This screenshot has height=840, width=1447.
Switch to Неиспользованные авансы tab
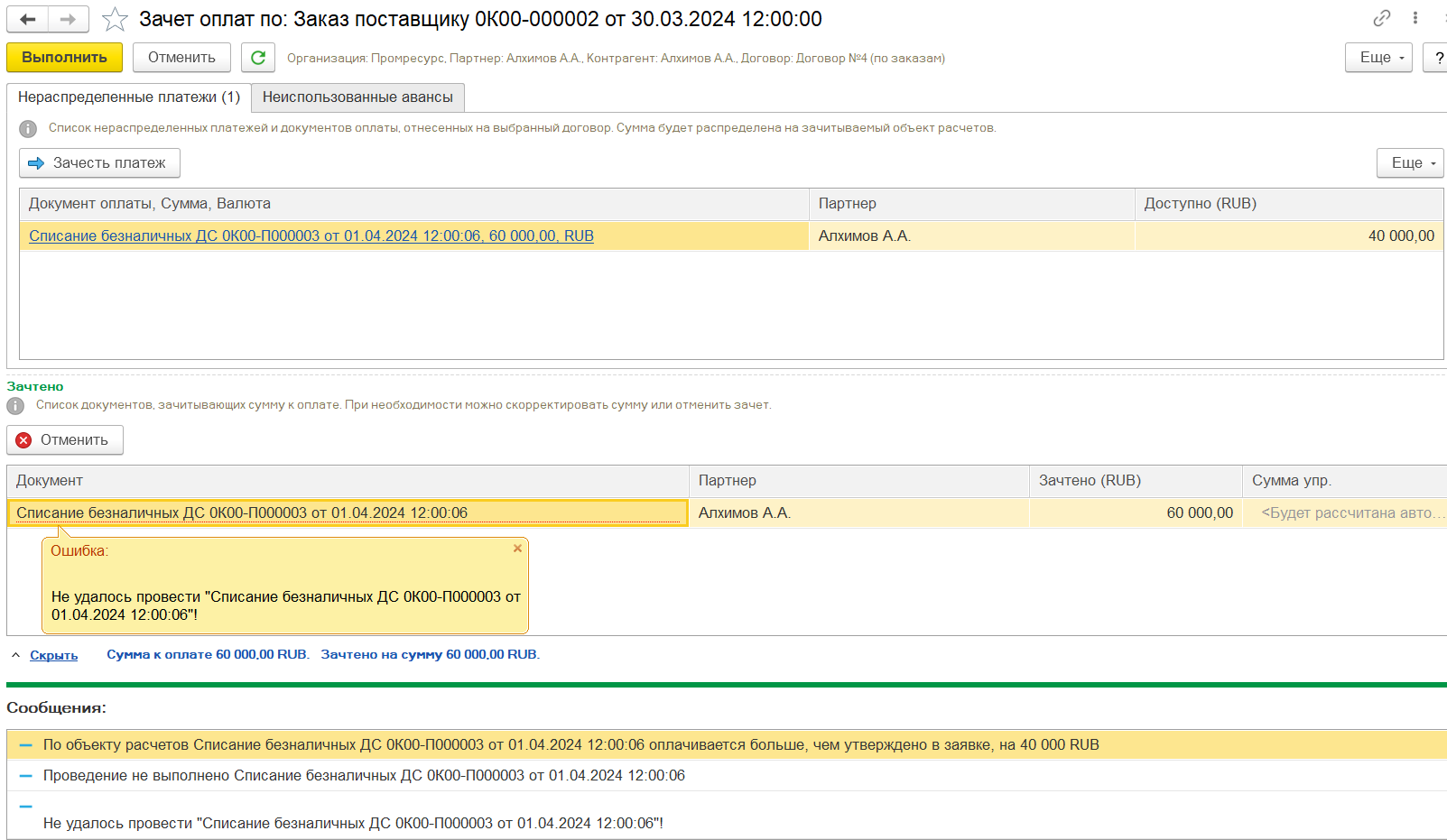pos(357,97)
